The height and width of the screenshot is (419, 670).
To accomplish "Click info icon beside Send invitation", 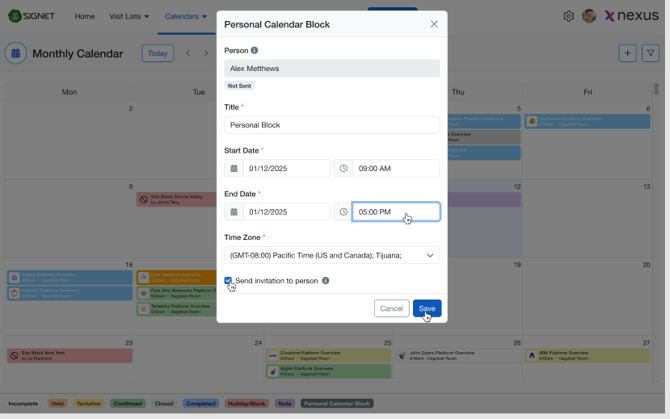I will tap(325, 281).
